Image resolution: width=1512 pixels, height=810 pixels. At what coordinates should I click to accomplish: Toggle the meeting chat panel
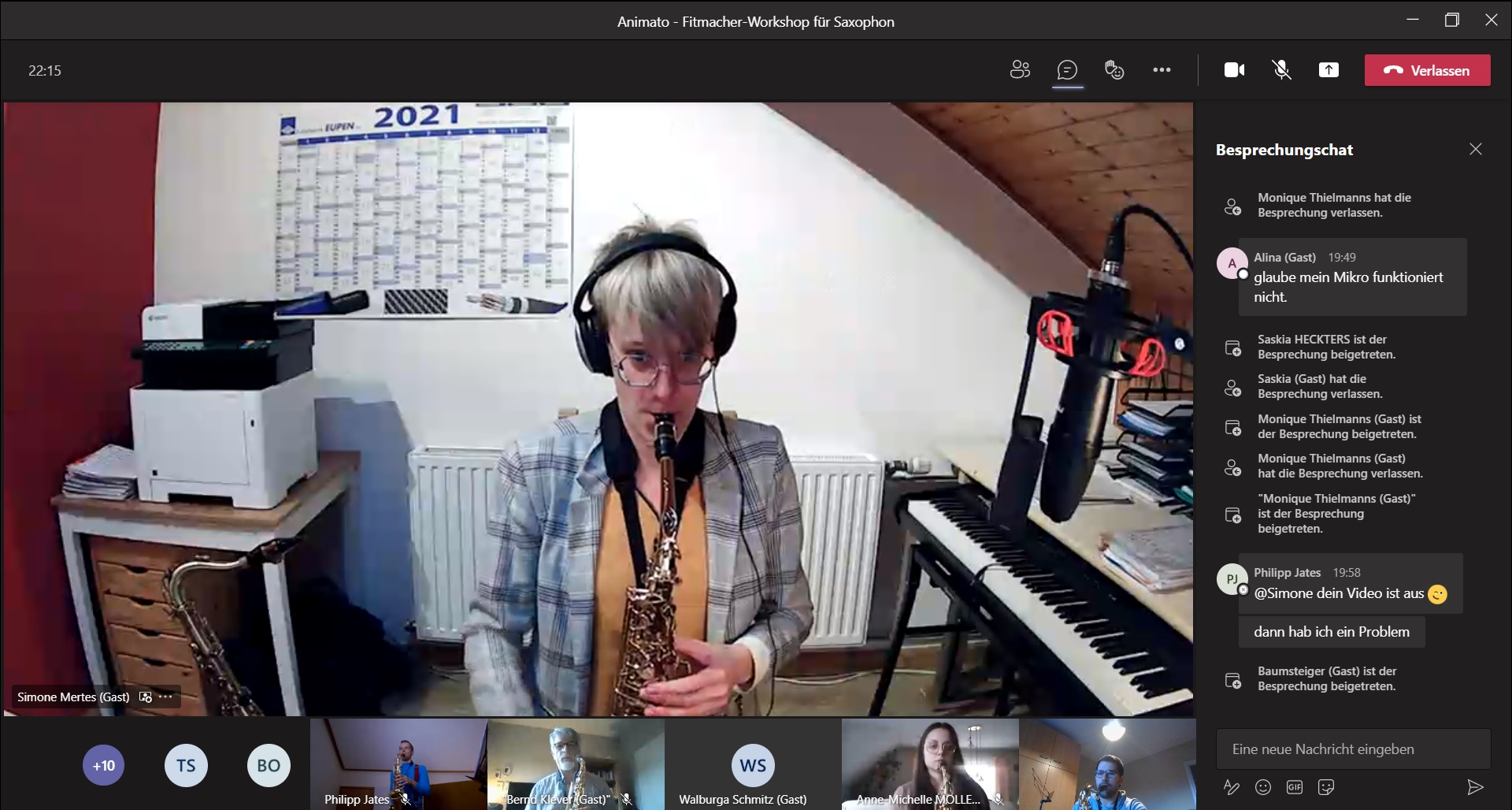1067,70
